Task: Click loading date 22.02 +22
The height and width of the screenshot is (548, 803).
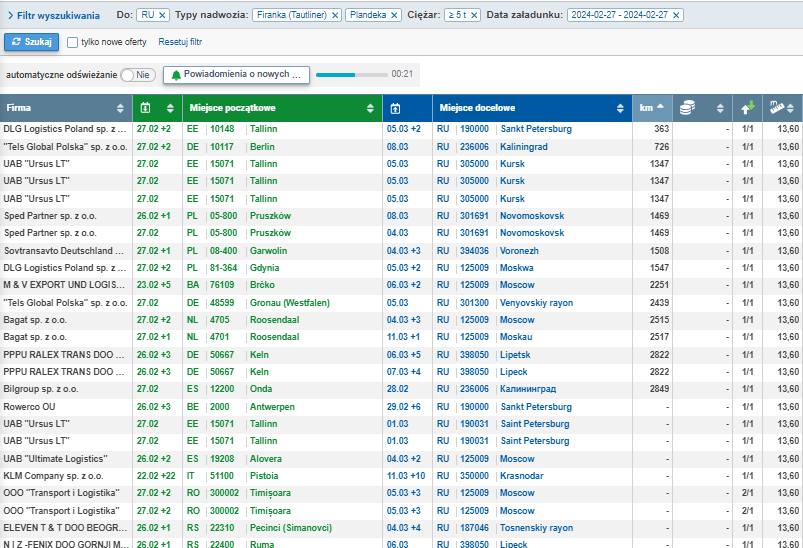Action: pos(156,476)
